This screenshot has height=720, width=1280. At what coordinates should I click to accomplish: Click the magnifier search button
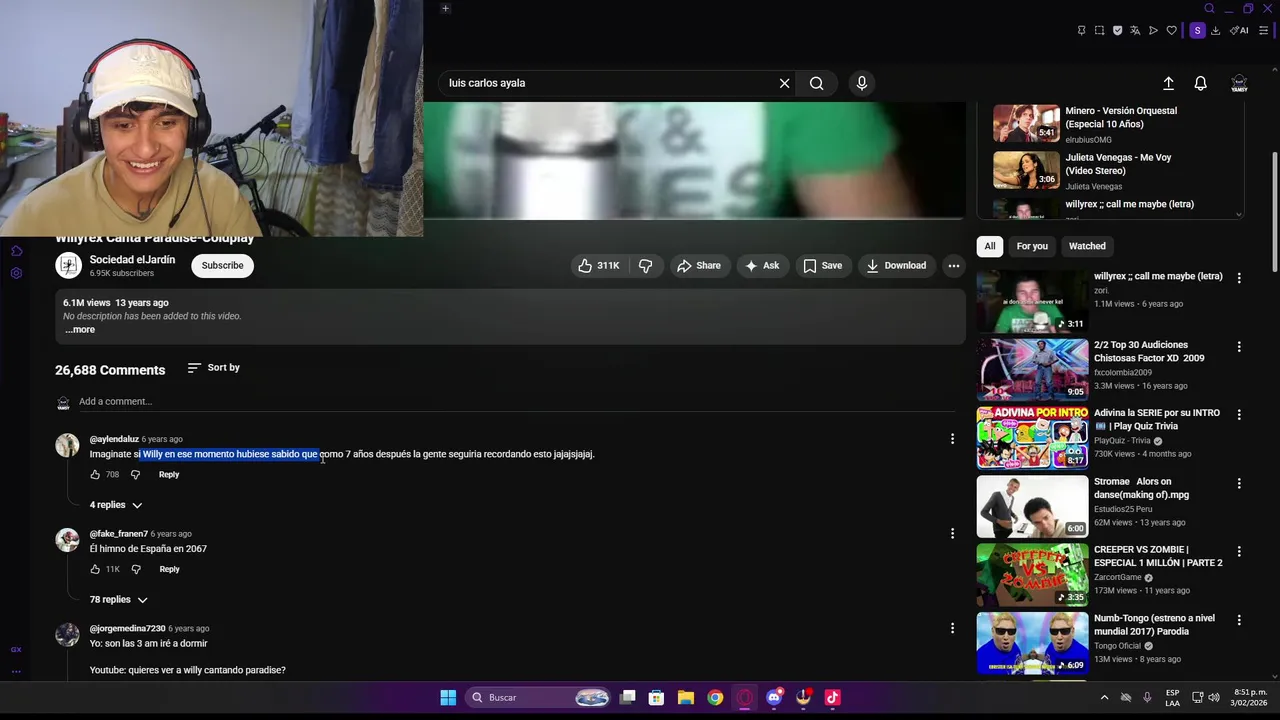(x=817, y=83)
